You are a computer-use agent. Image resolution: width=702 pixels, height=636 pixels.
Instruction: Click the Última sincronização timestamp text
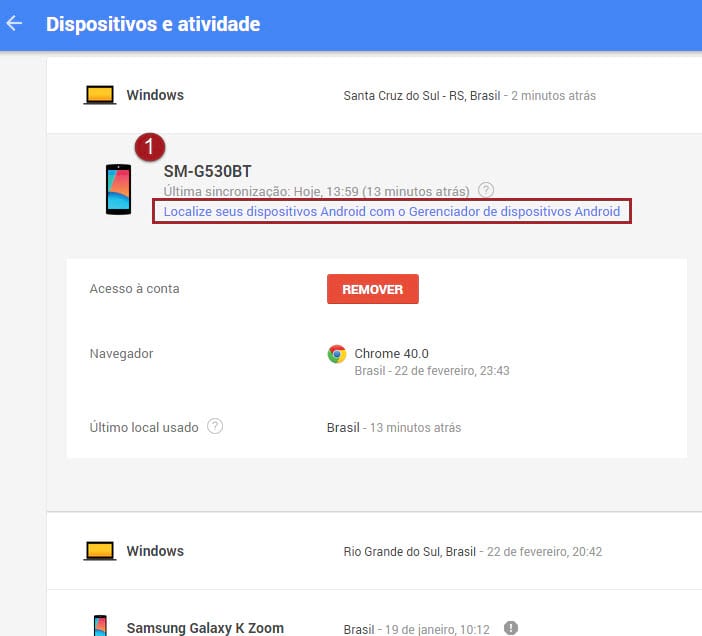click(316, 192)
